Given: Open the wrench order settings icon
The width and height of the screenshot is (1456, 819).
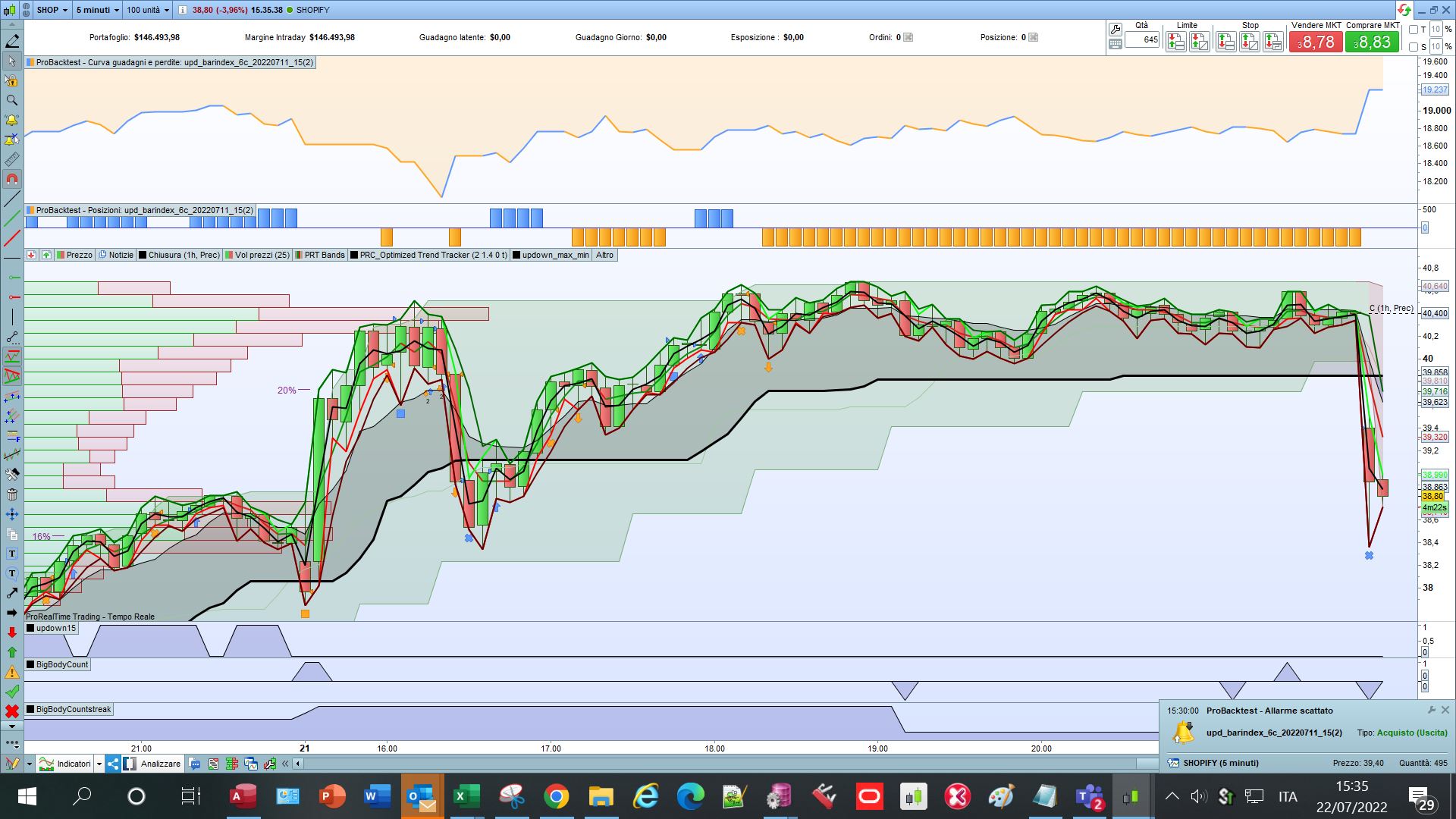Looking at the screenshot, I should pos(1115,30).
